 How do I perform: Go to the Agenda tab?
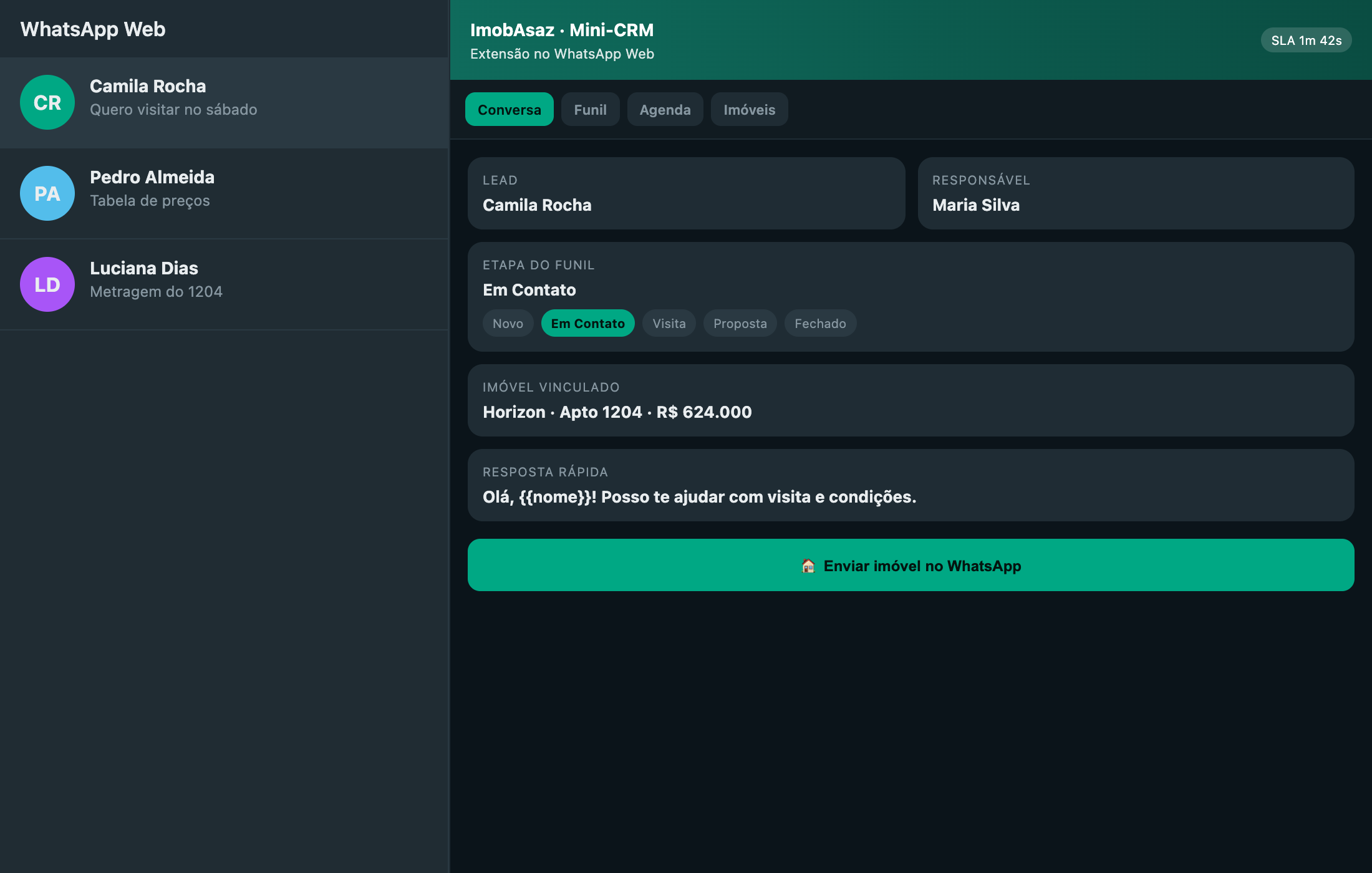click(x=665, y=109)
